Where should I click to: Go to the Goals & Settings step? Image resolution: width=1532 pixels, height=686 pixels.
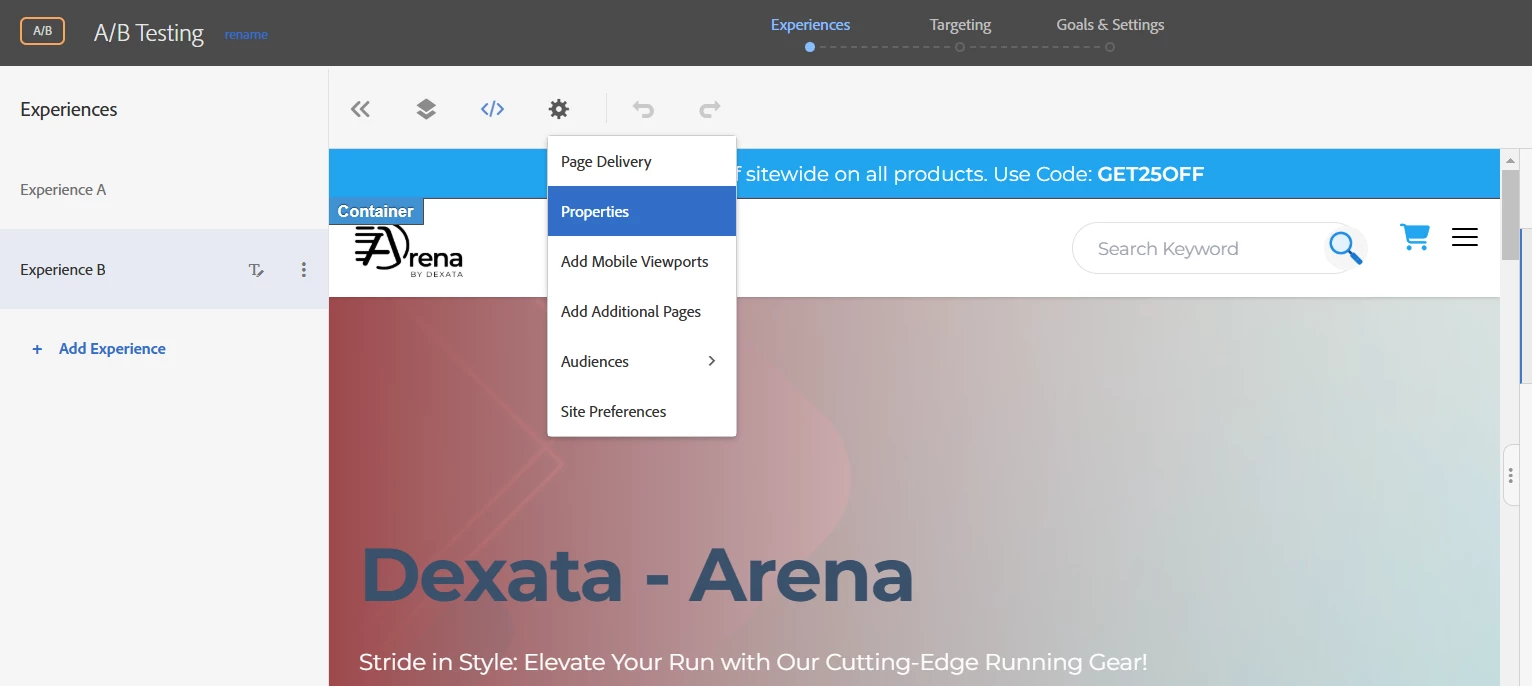pyautogui.click(x=1110, y=25)
